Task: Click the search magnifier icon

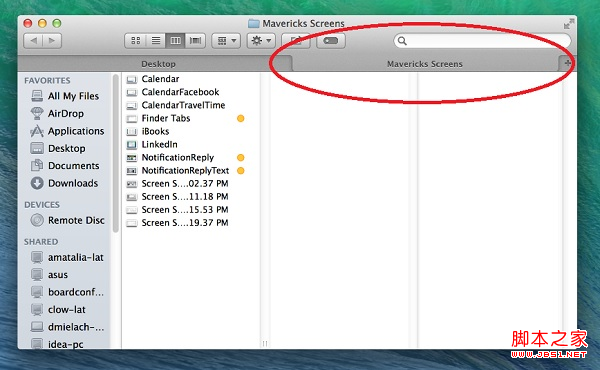Action: click(x=402, y=41)
